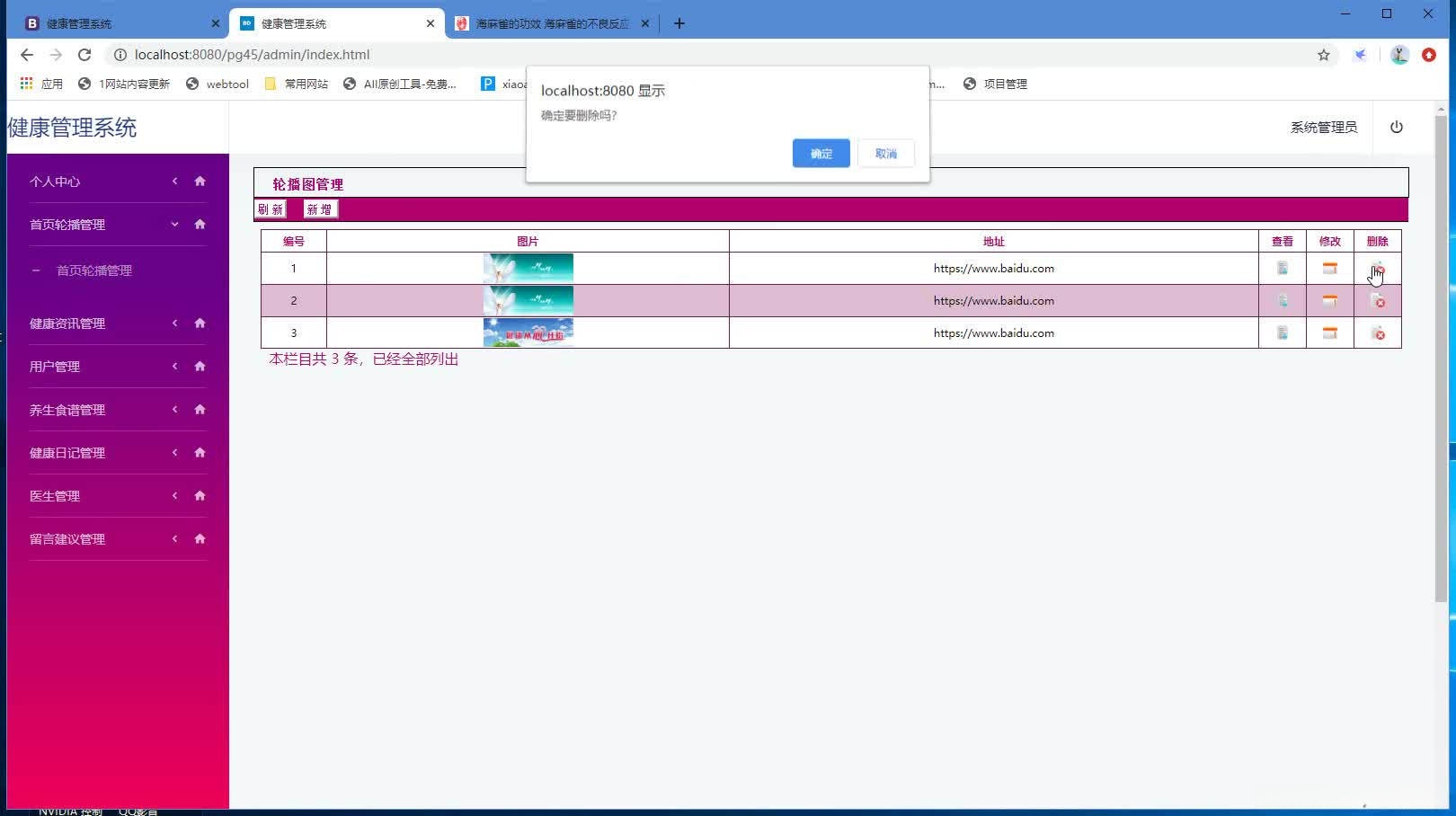Expand the 养生食谱管理 chevron
The image size is (1456, 816).
pos(174,409)
